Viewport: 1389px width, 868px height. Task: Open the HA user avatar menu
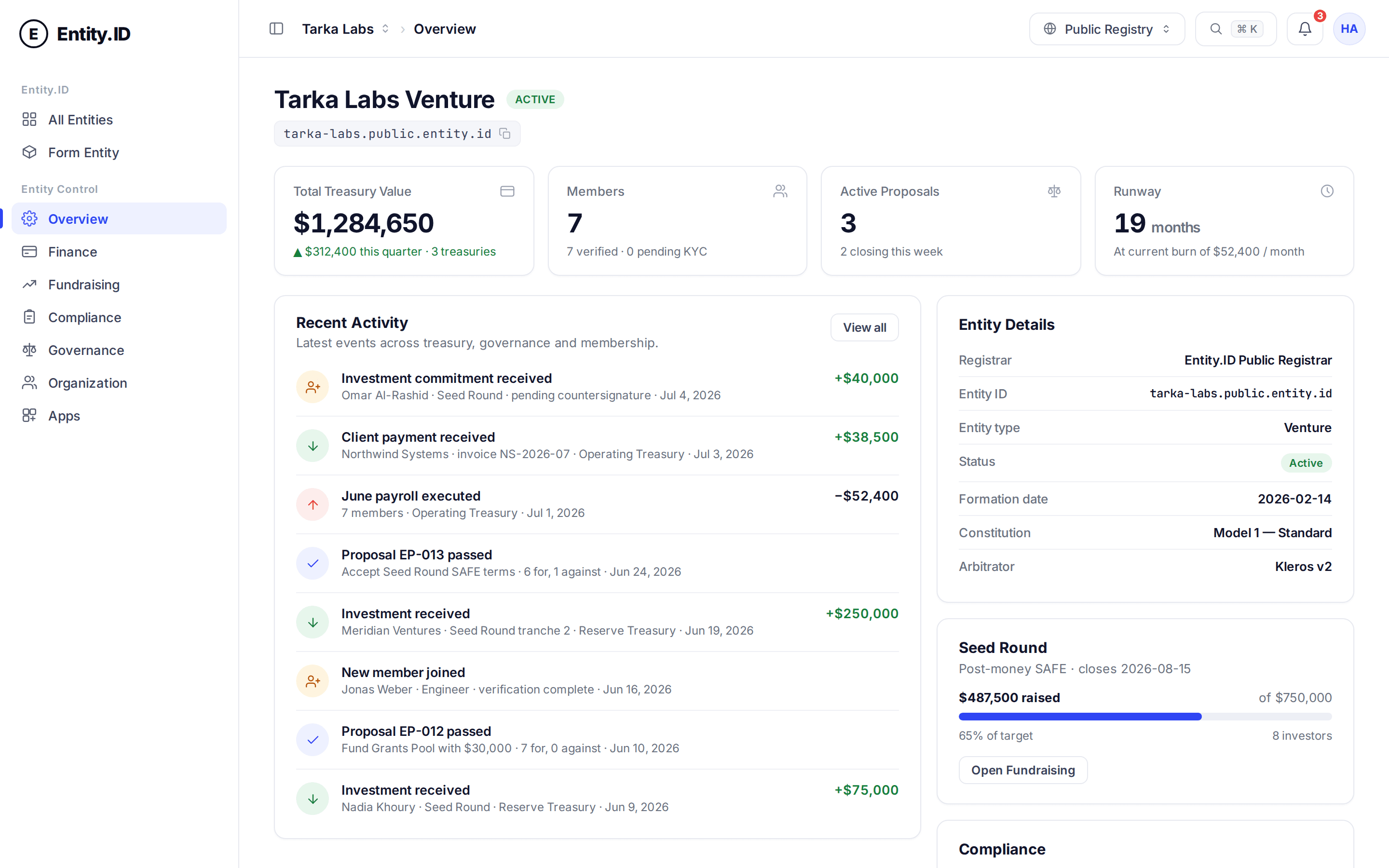(1349, 29)
